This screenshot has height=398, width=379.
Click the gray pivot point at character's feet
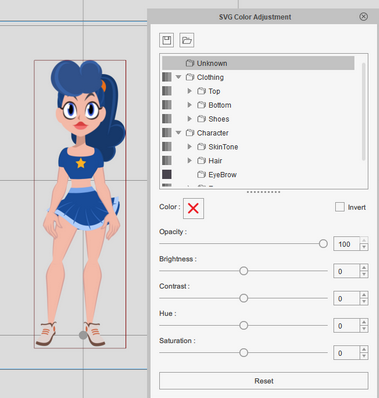(83, 335)
